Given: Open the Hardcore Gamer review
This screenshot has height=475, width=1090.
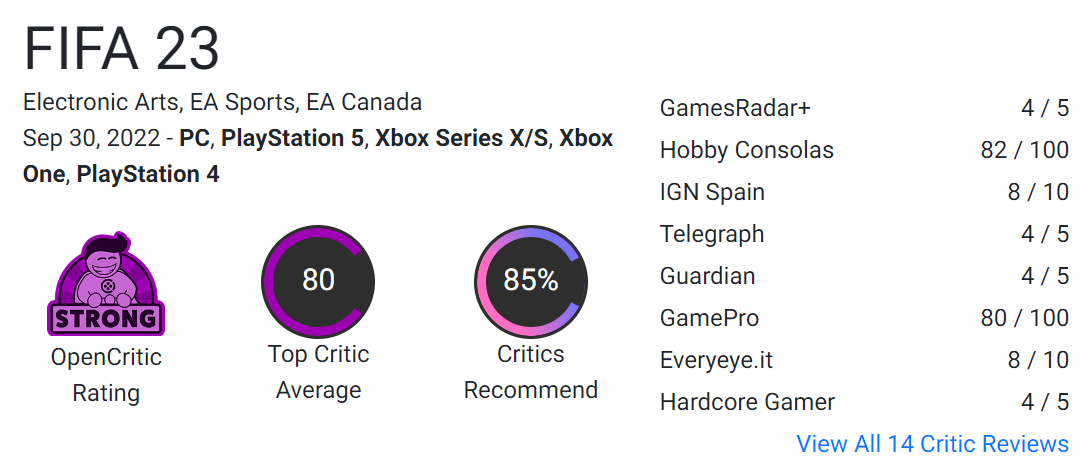Looking at the screenshot, I should [747, 402].
